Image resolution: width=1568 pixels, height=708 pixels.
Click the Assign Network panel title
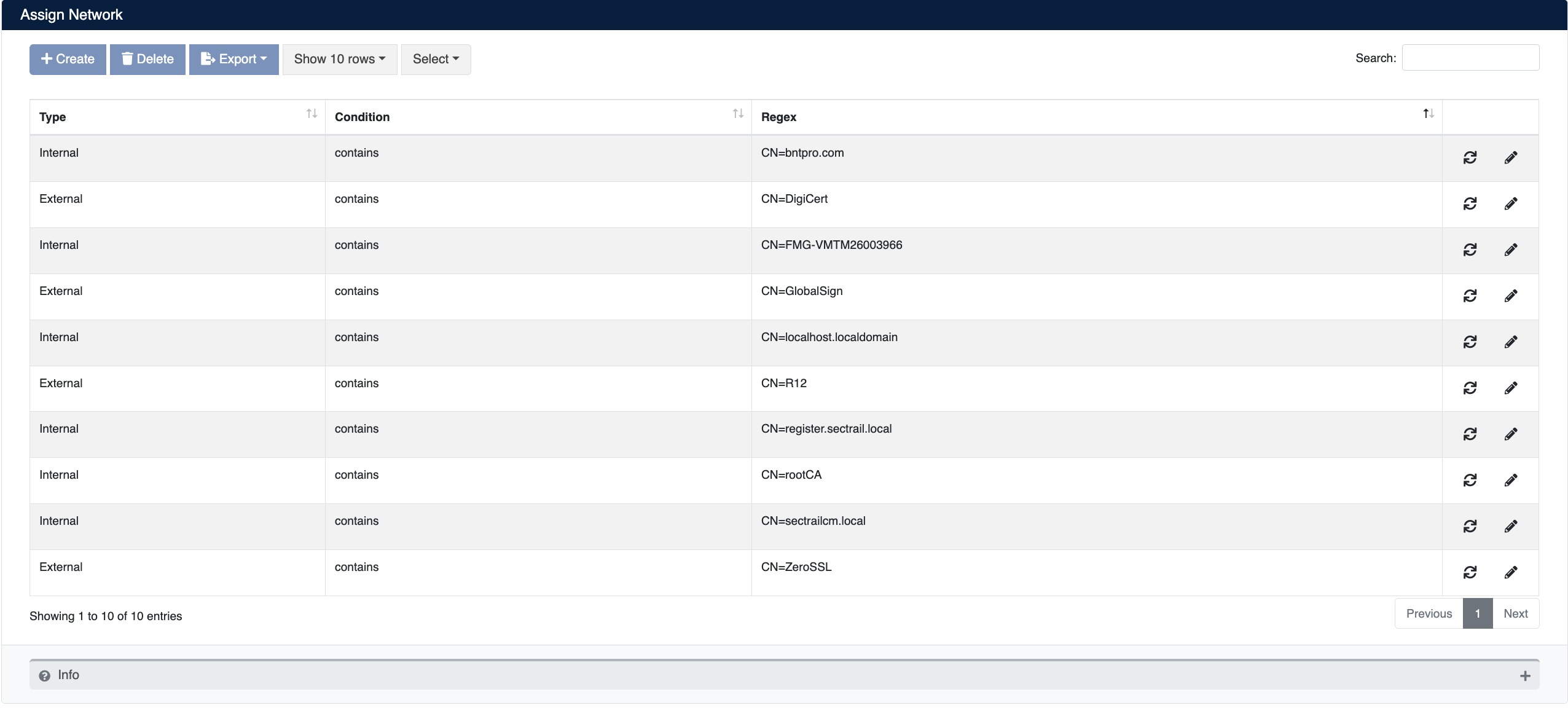pos(71,15)
